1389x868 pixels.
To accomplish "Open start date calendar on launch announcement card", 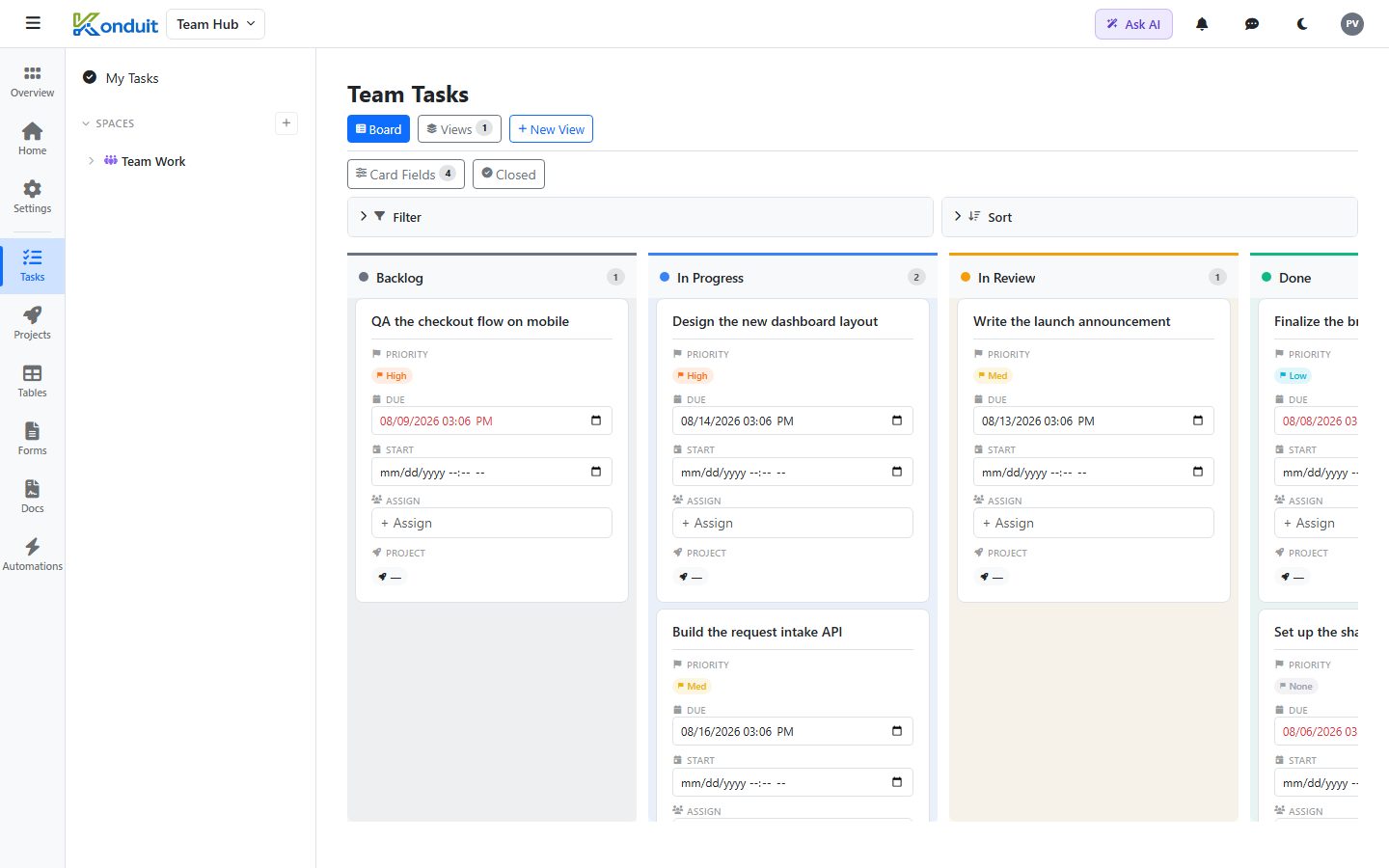I will [1198, 472].
